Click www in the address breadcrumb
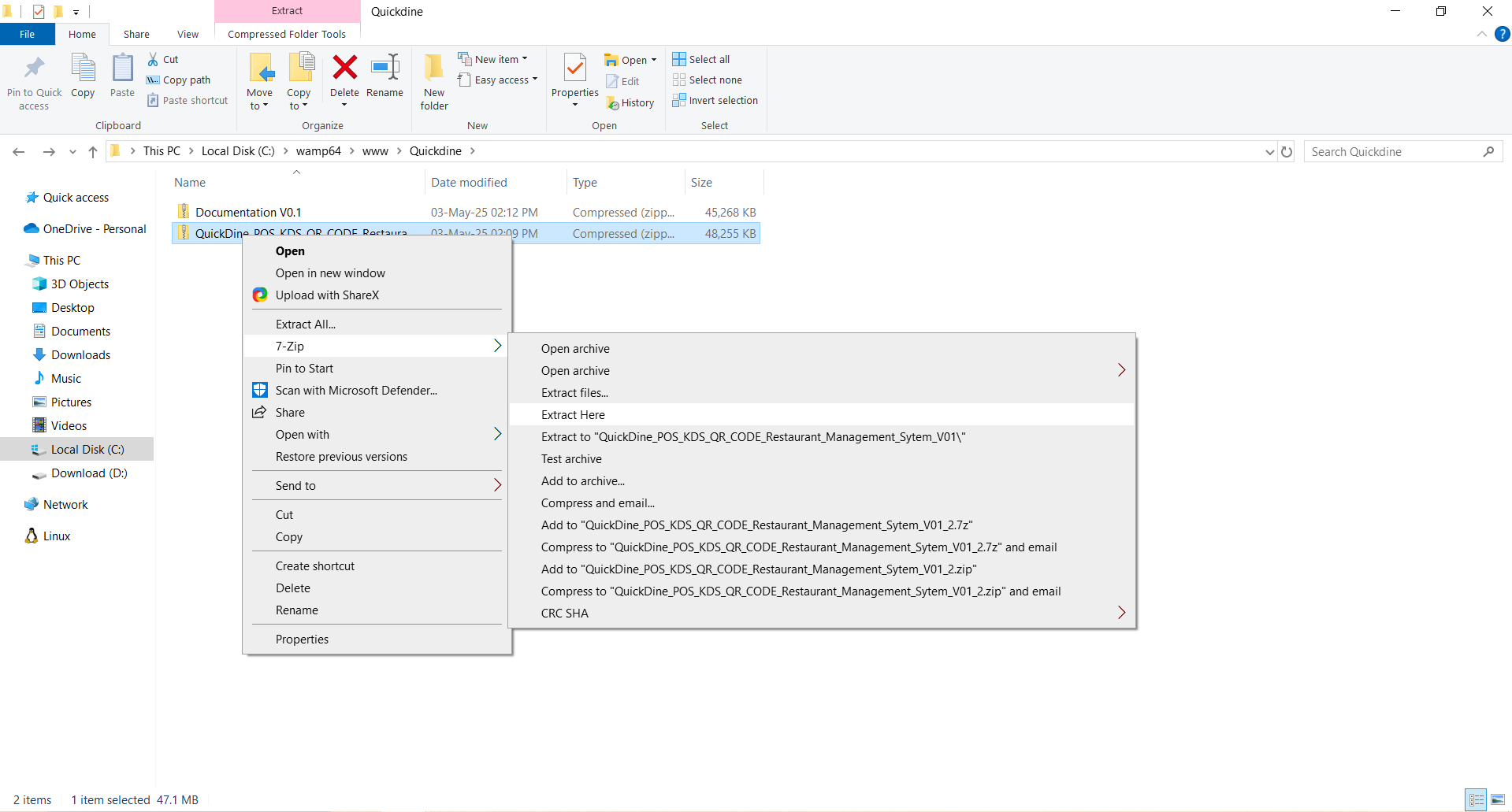The height and width of the screenshot is (812, 1512). [x=375, y=151]
